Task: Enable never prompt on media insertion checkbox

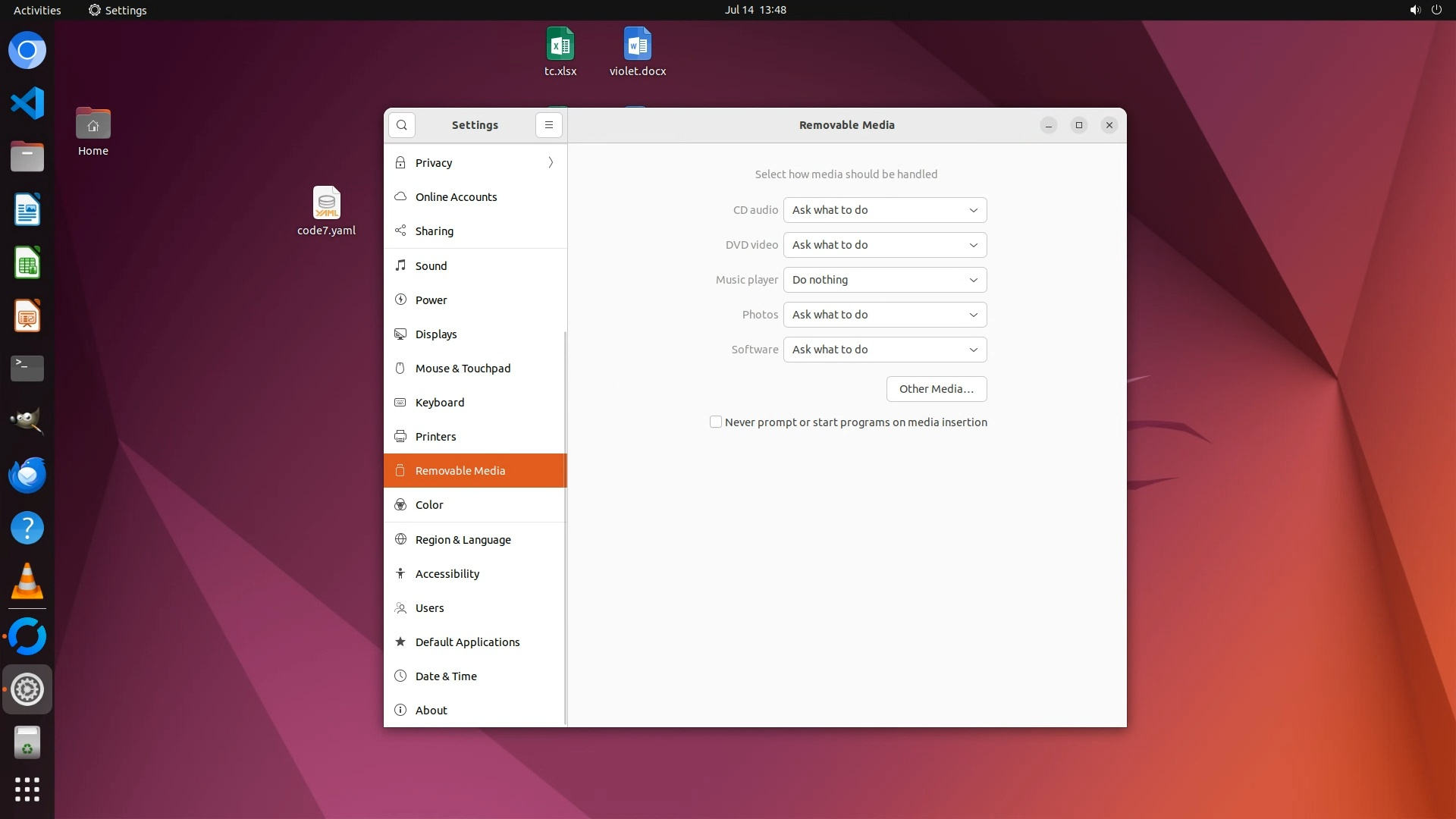Action: pos(716,422)
